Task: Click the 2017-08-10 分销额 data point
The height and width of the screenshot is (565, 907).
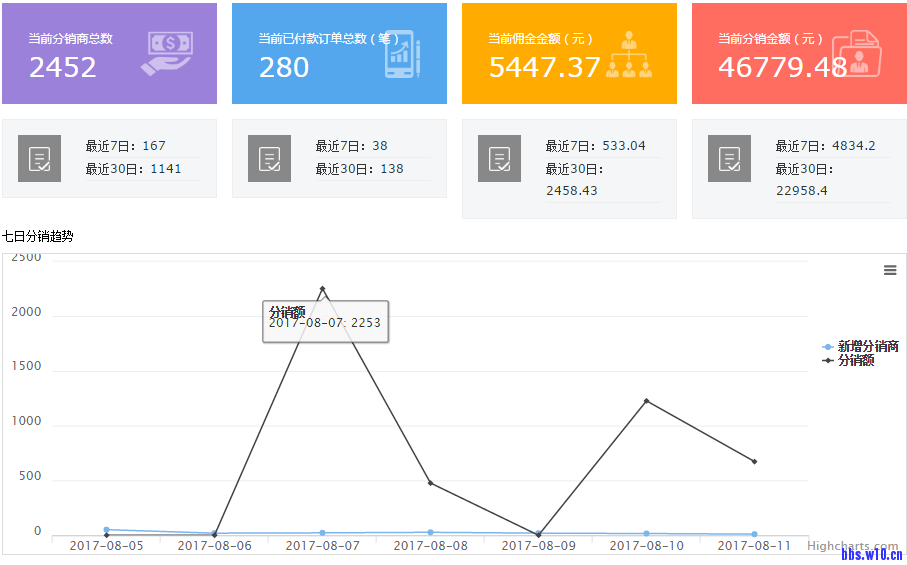Action: pos(646,401)
